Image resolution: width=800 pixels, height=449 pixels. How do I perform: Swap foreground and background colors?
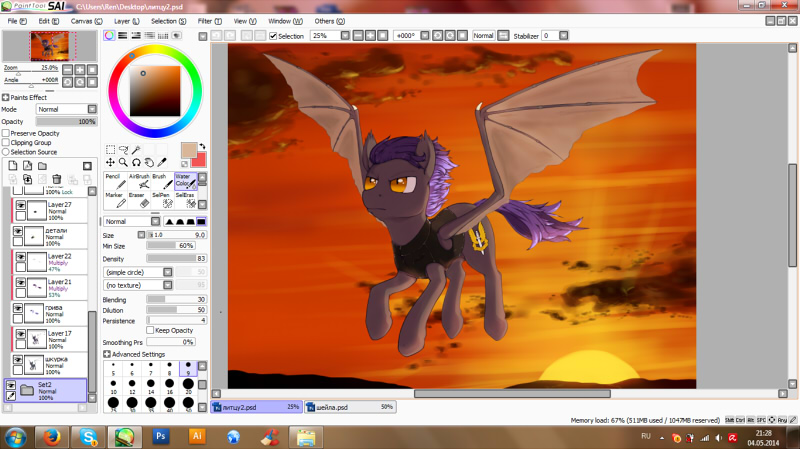203,146
